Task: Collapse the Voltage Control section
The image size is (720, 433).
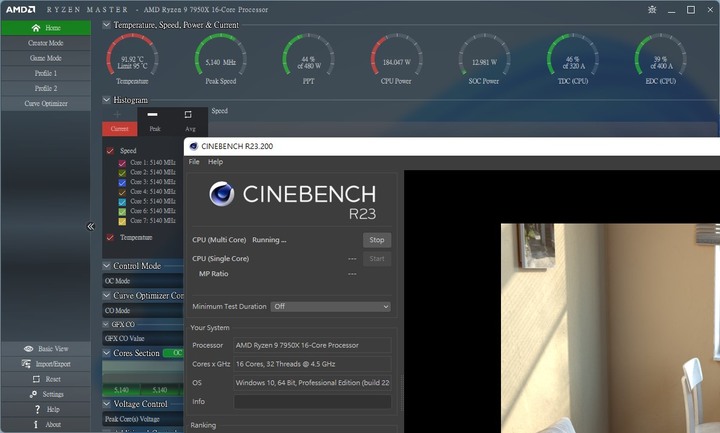Action: [x=106, y=404]
